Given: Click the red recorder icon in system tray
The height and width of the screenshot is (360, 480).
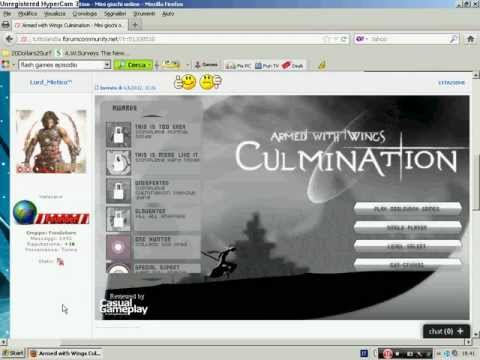Looking at the screenshot, I should coord(387,353).
